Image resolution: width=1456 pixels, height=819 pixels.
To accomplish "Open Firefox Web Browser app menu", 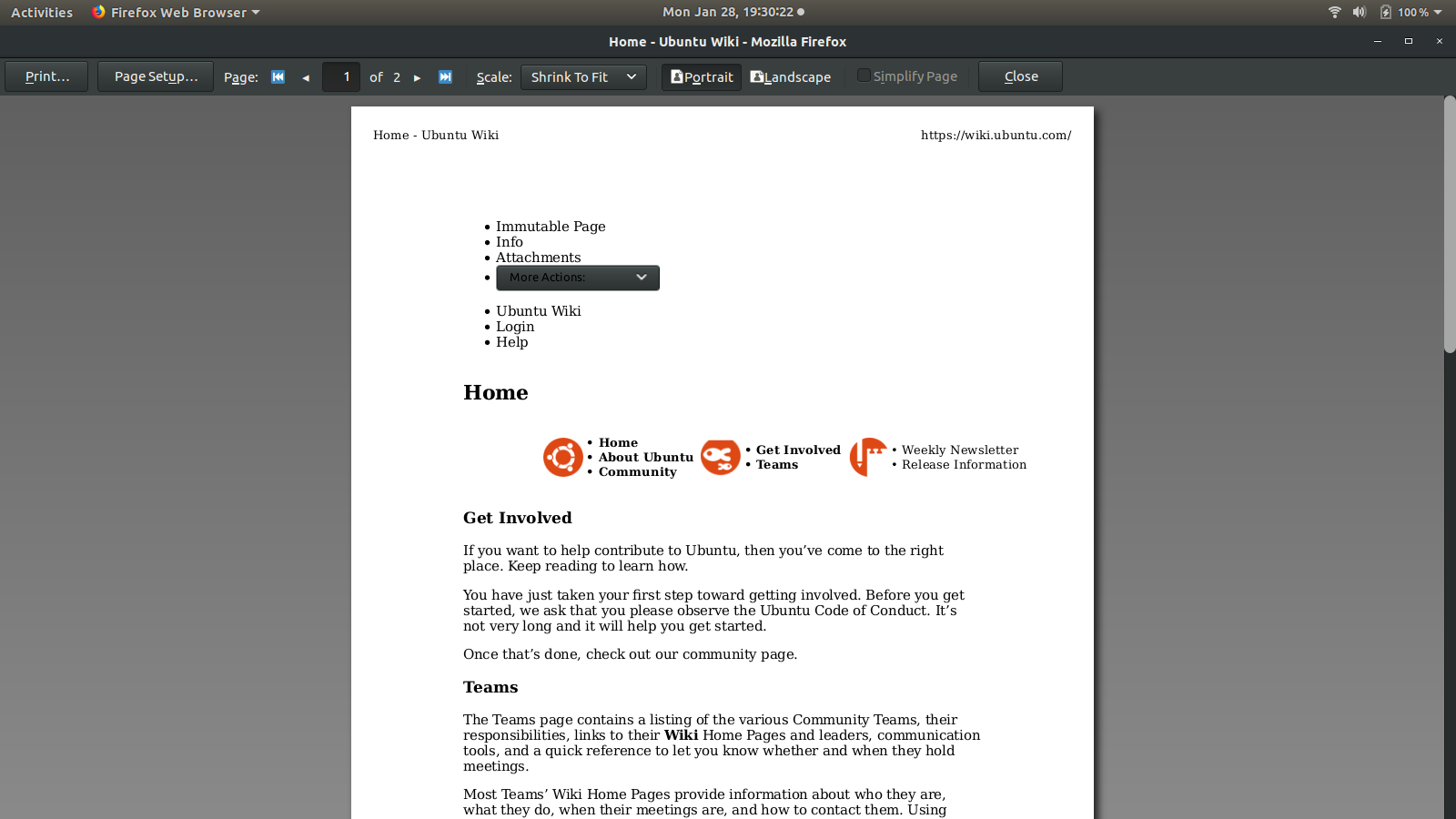I will pyautogui.click(x=176, y=13).
